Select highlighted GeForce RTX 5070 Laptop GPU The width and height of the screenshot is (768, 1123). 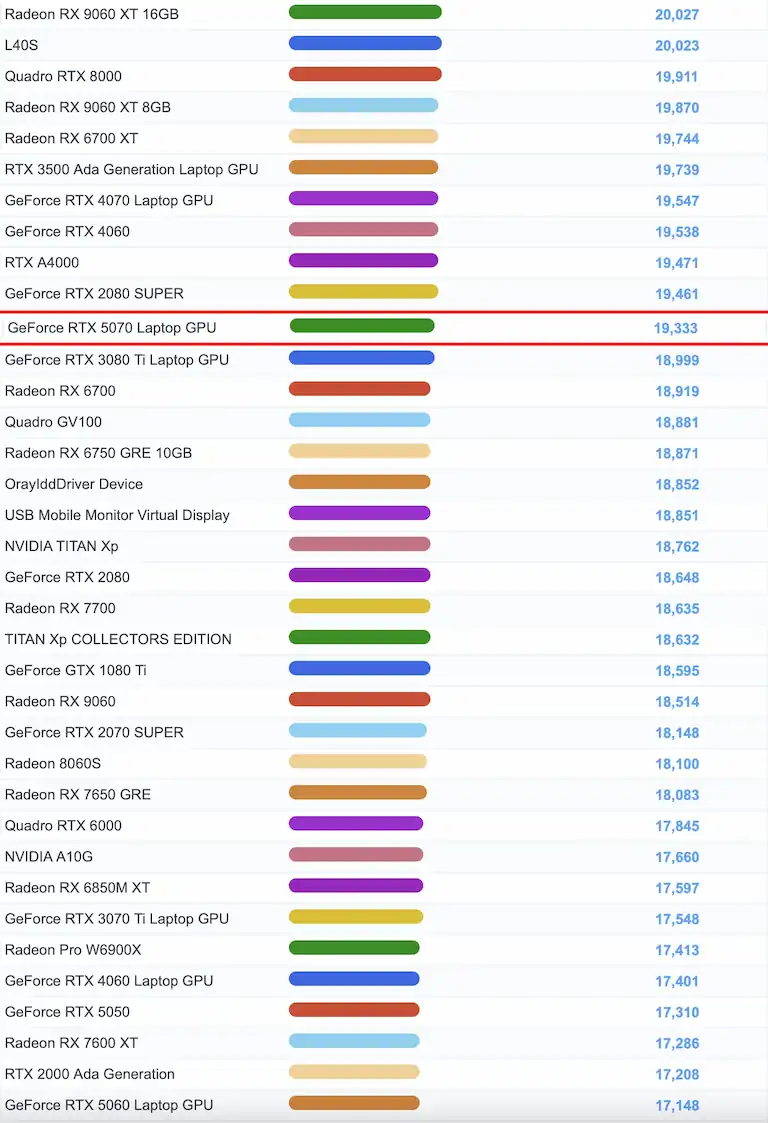click(112, 328)
